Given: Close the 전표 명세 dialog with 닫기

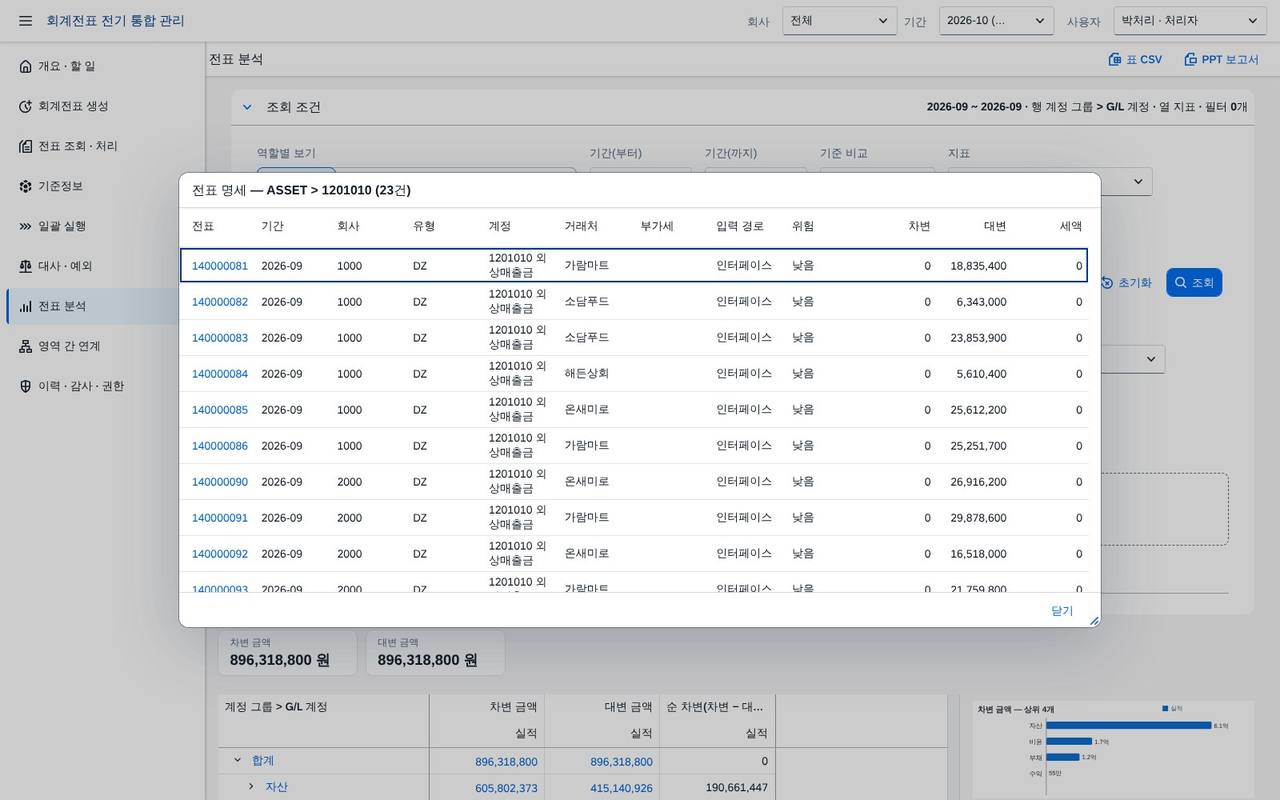Looking at the screenshot, I should [x=1062, y=611].
